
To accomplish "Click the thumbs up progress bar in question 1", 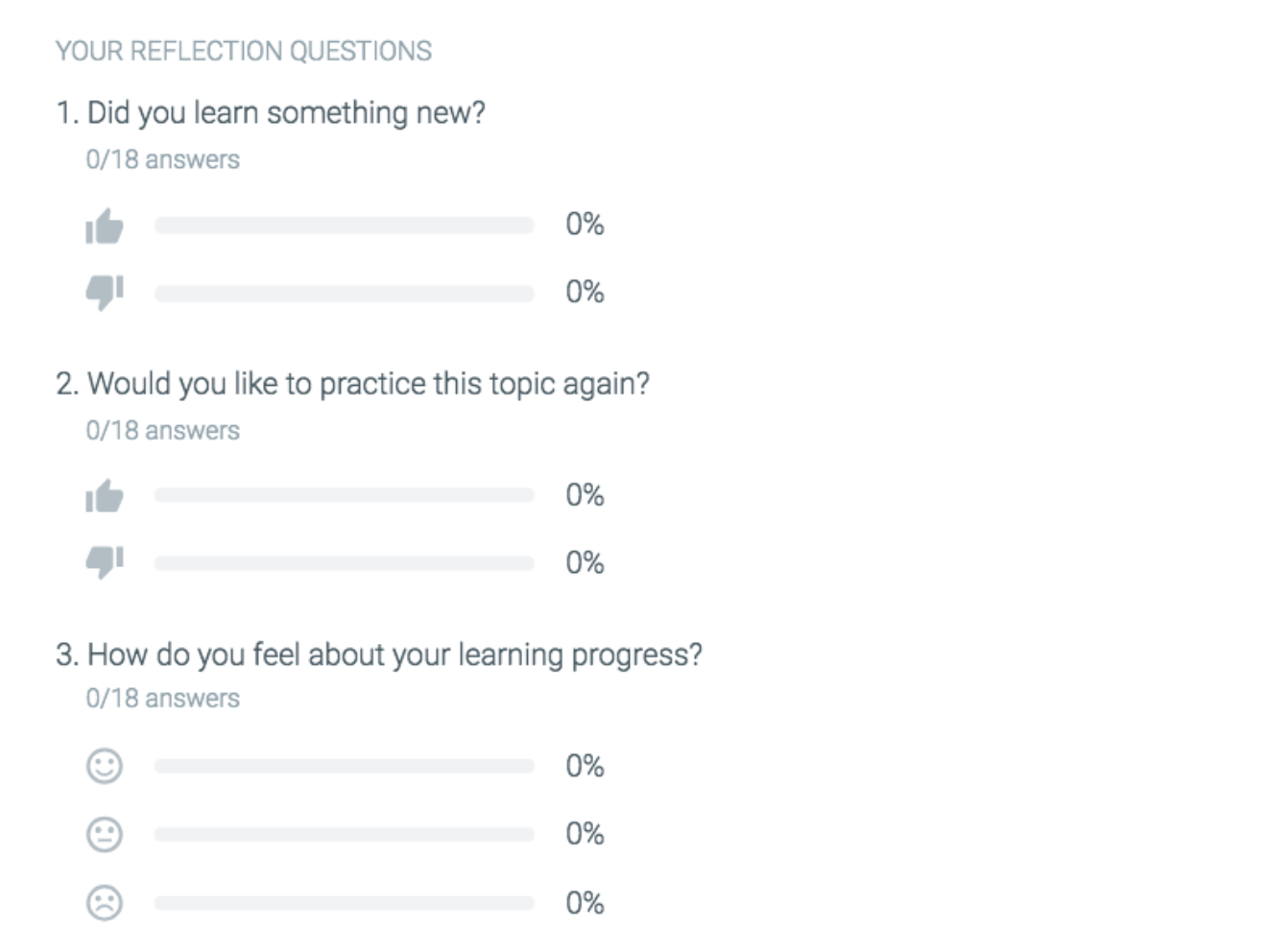I will (346, 224).
